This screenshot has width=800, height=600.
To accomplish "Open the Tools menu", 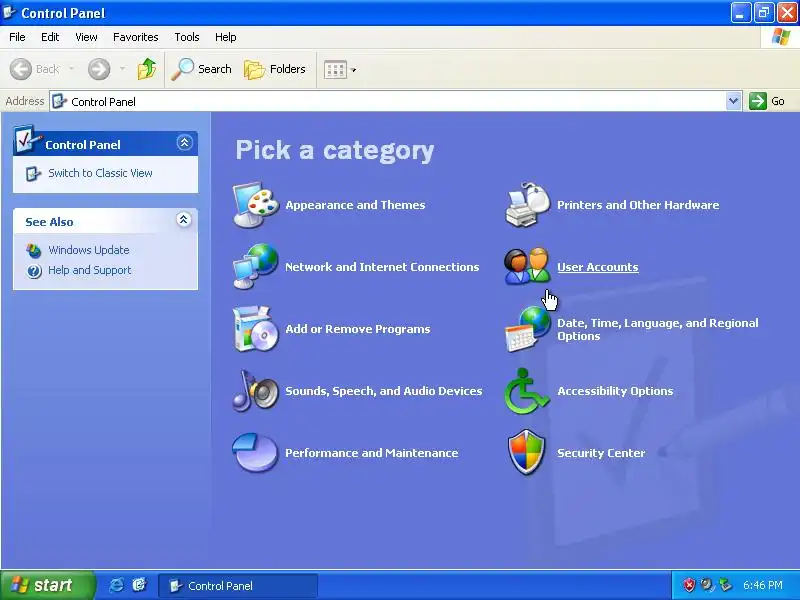I will tap(187, 37).
